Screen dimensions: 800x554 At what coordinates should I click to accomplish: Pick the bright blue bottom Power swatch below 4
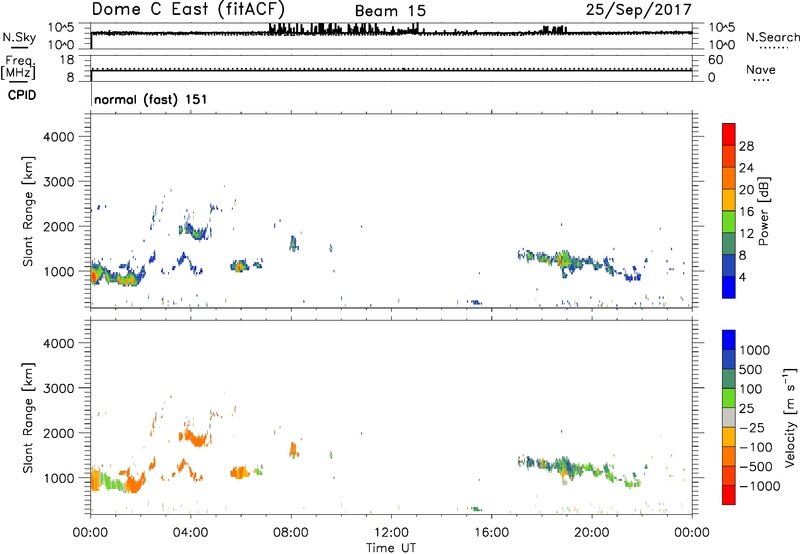729,287
